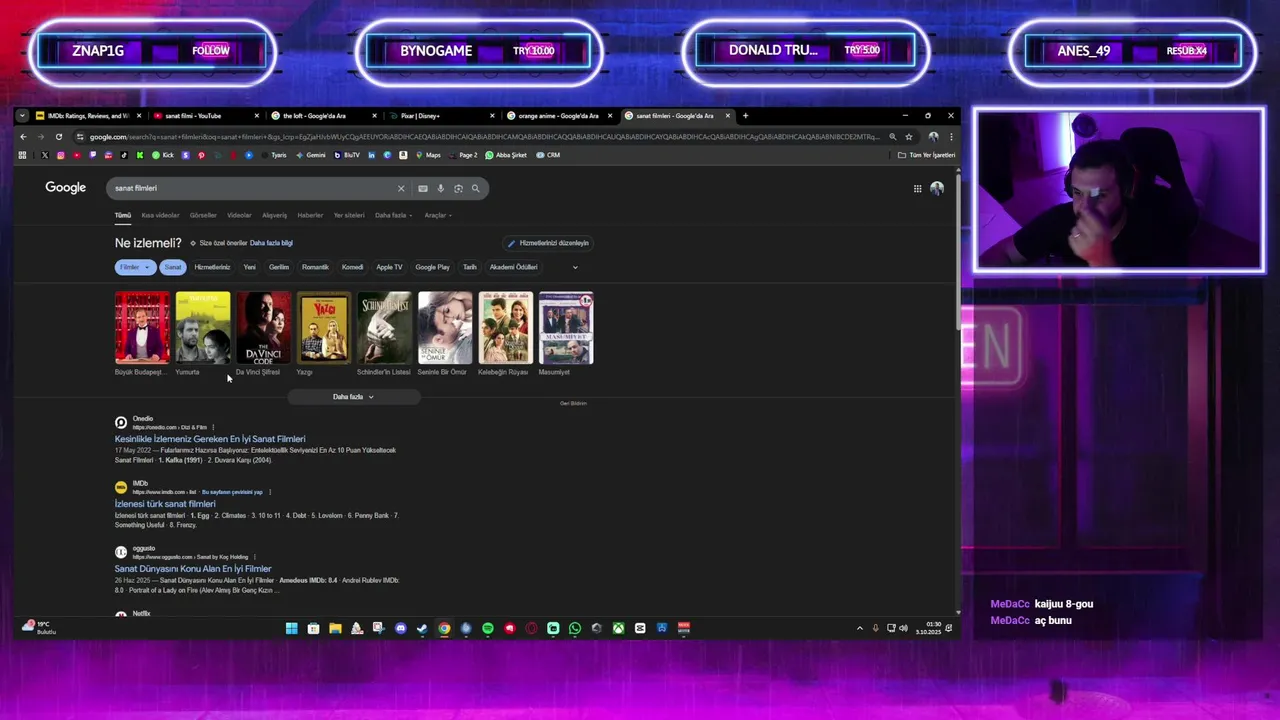
Task: Open the Gemini bookmark
Action: pos(310,155)
